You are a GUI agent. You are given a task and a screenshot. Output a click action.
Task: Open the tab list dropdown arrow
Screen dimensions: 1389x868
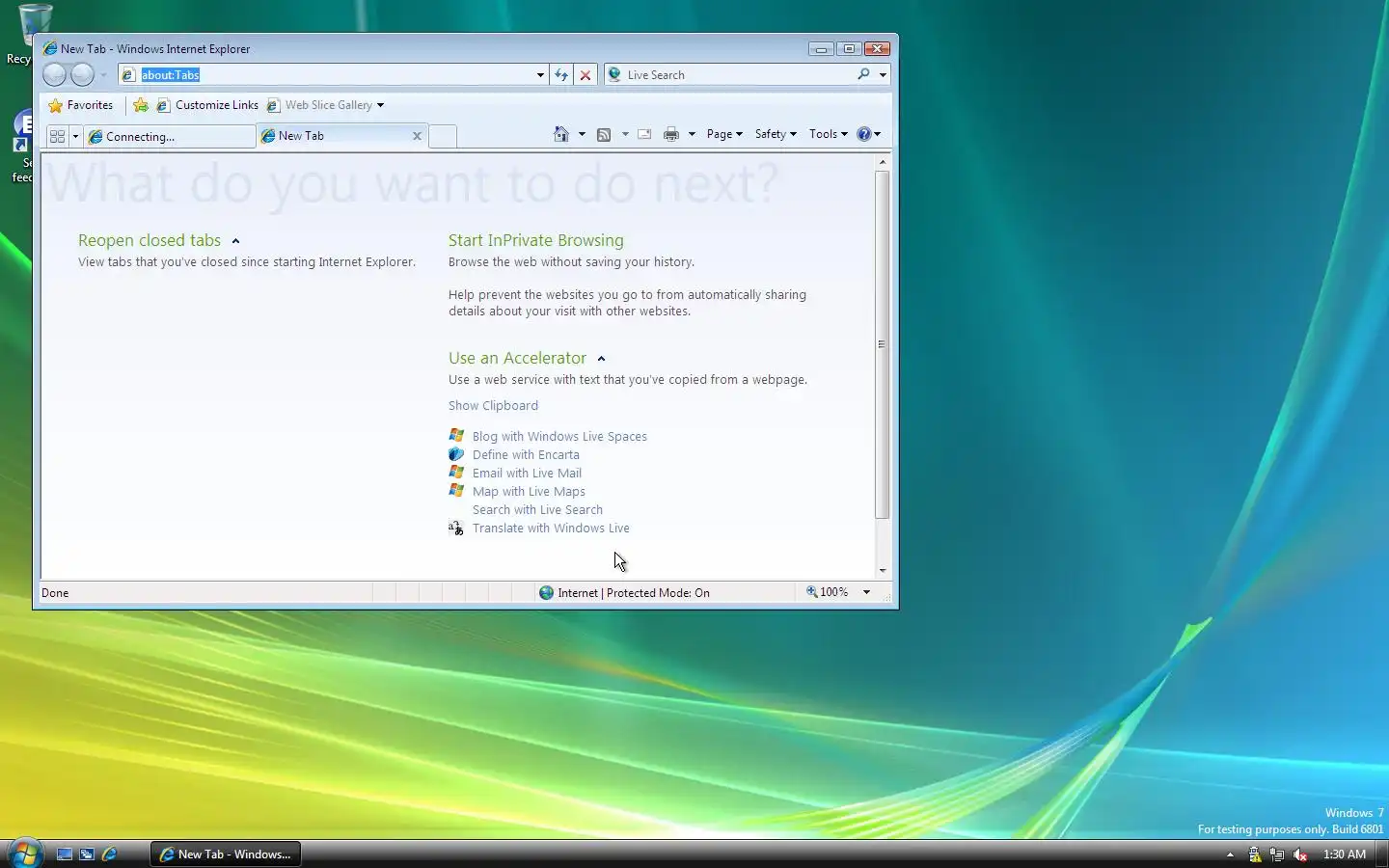pos(75,136)
